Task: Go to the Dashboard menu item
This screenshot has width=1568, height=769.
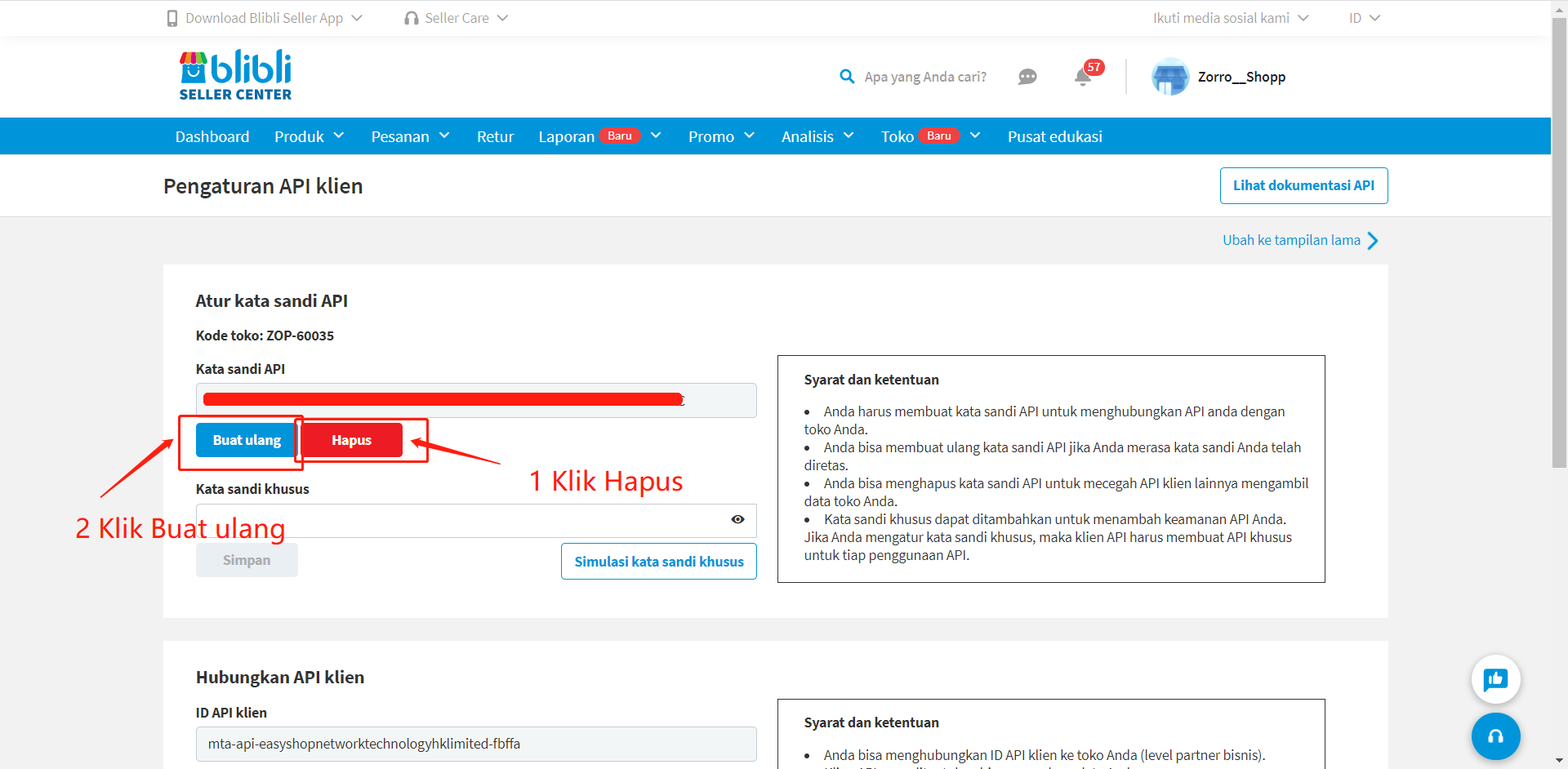Action: click(x=212, y=136)
